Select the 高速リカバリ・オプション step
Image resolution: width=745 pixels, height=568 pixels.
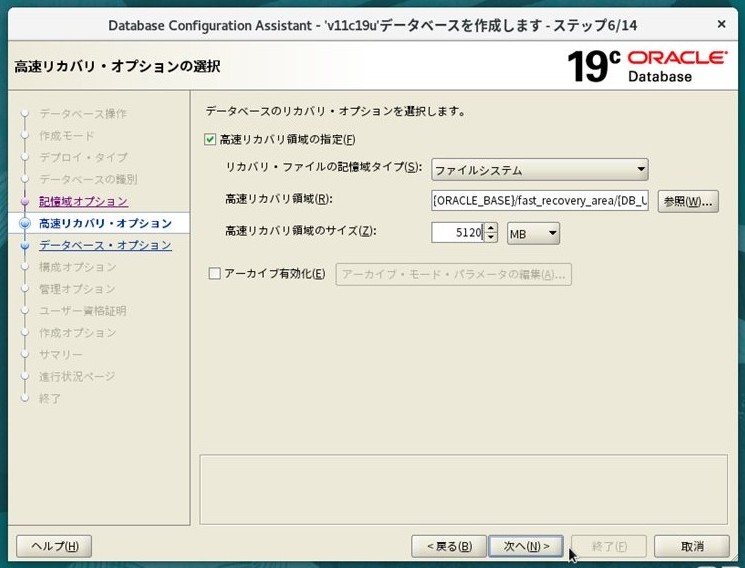105,223
